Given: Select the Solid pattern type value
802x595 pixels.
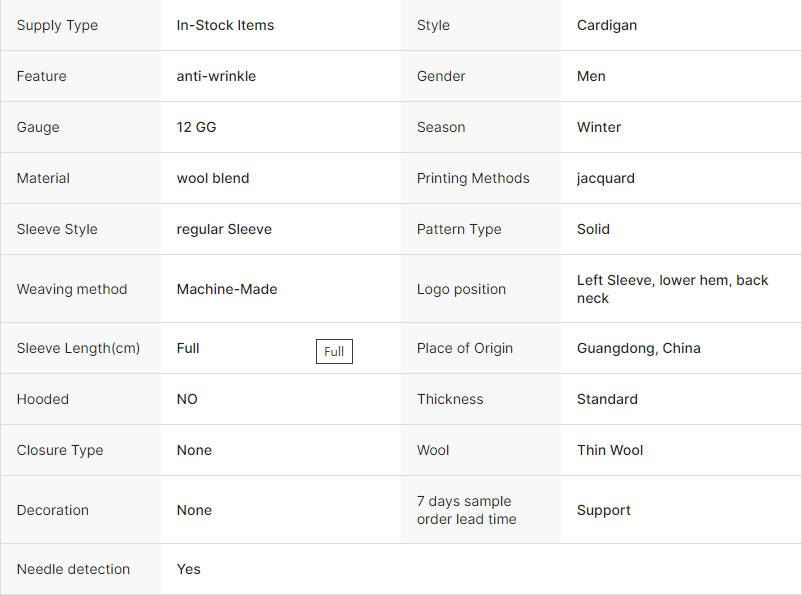Looking at the screenshot, I should [x=593, y=229].
